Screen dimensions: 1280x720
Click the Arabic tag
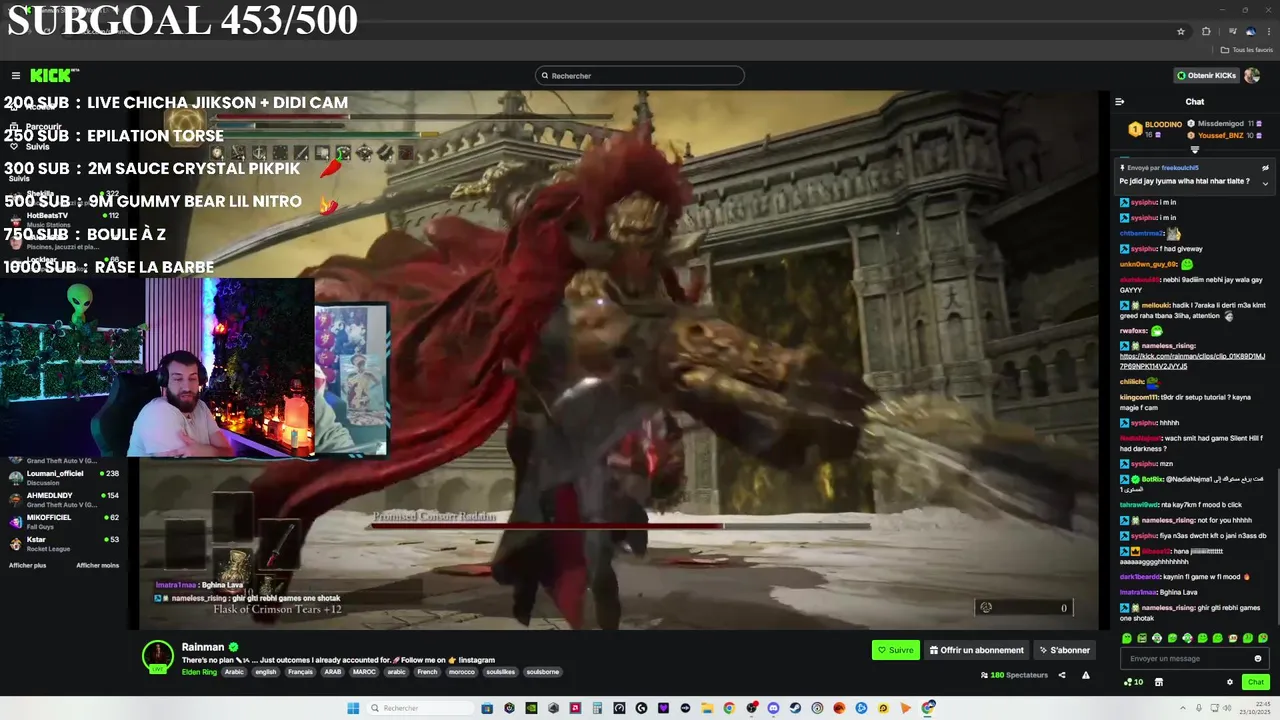234,672
